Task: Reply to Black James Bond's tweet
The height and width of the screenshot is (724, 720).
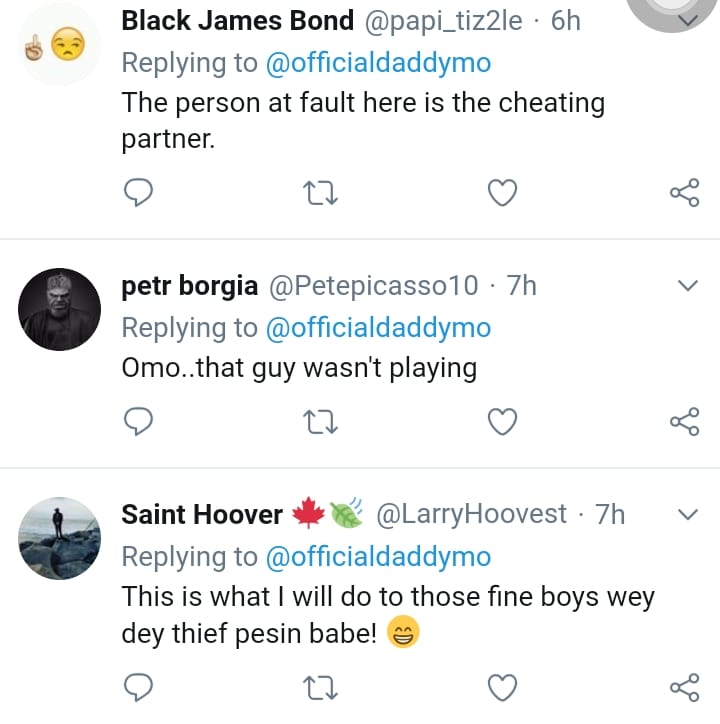Action: pyautogui.click(x=137, y=191)
